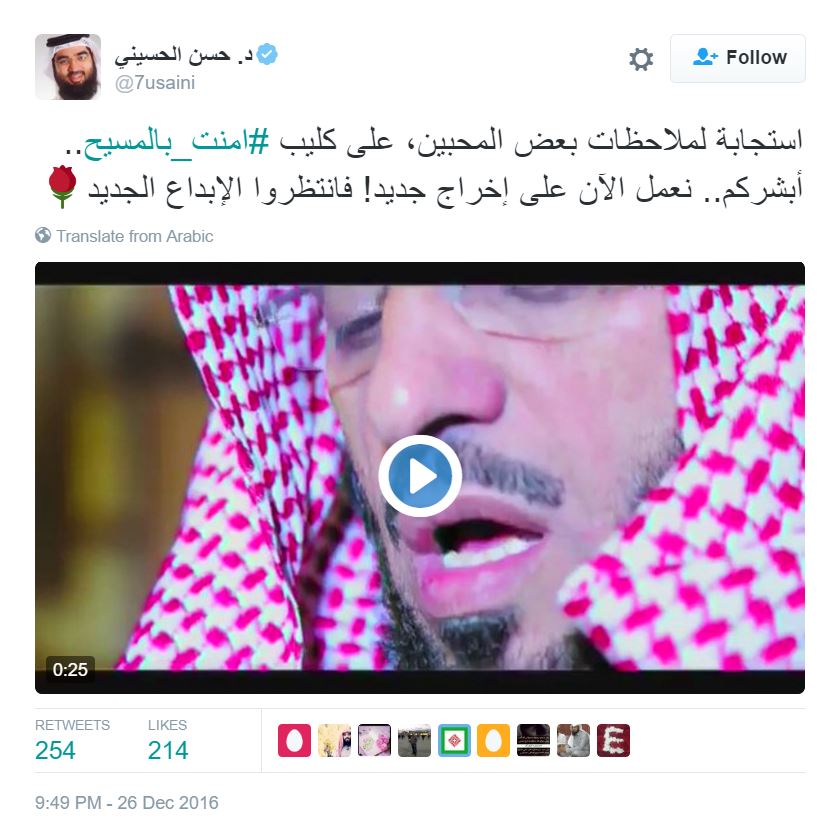Translate the tweet from Arabic

135,236
